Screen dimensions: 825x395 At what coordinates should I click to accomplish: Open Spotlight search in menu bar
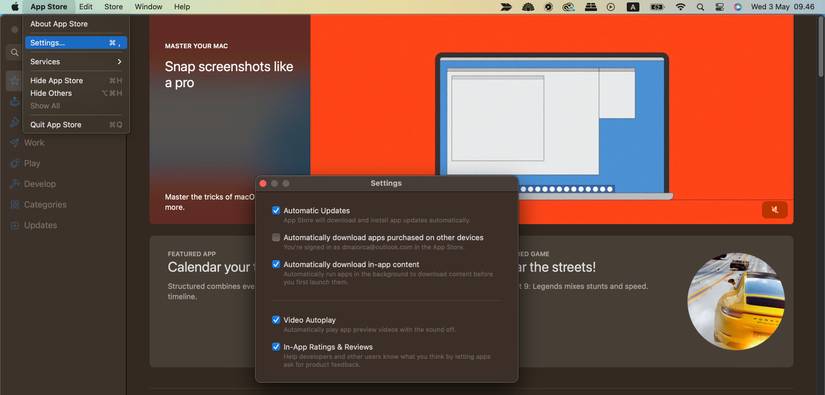[700, 7]
